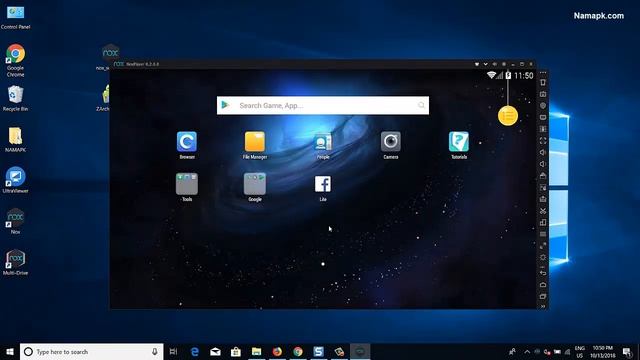Click the recent apps button in Nox sidebar
Viewport: 640px width, 360px height.
pos(543,296)
